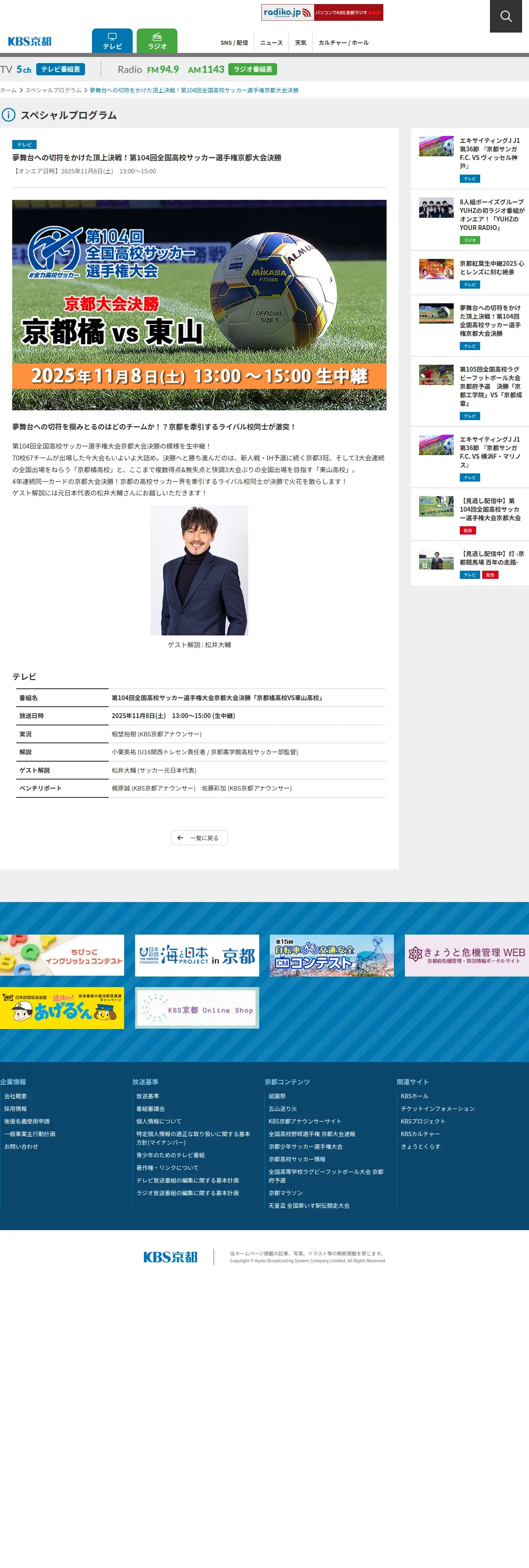This screenshot has height=1568, width=529.
Task: Open 自転車交通安全CMコンテスト banner
Action: [332, 955]
